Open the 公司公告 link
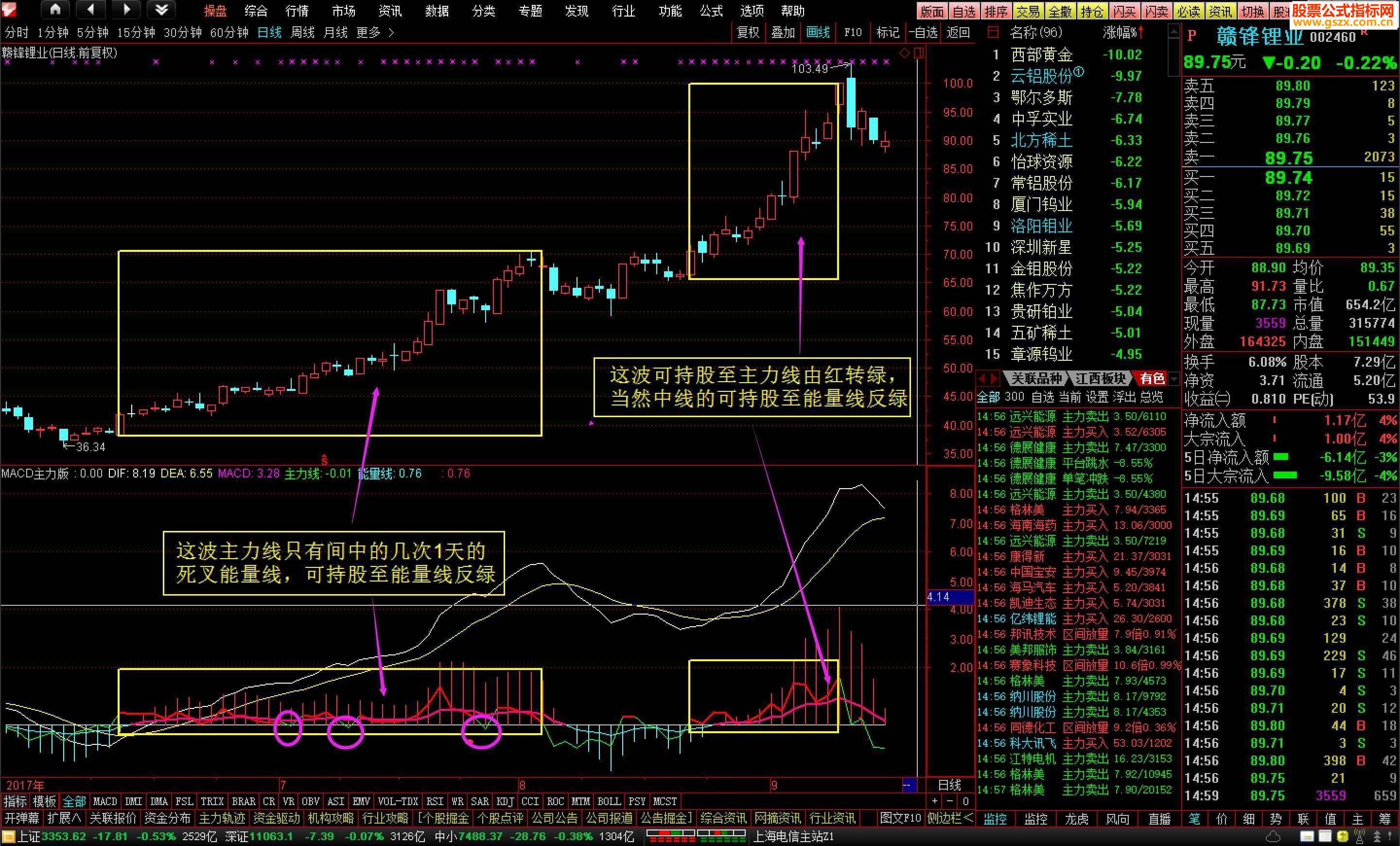Viewport: 1400px width, 846px height. click(554, 818)
